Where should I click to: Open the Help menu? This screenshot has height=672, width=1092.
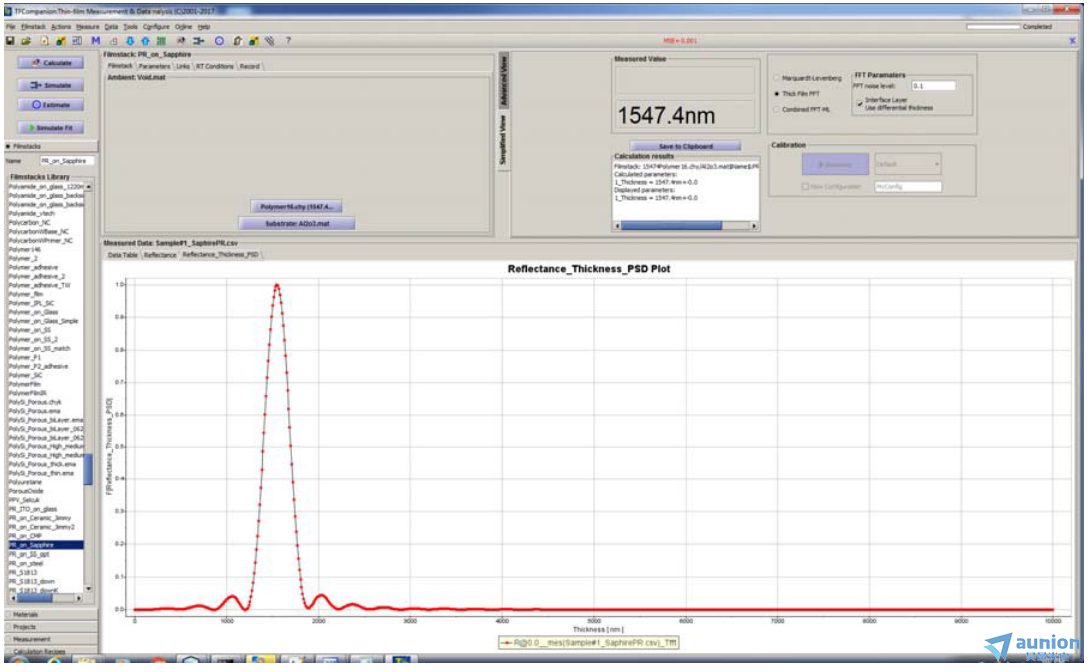click(x=204, y=26)
